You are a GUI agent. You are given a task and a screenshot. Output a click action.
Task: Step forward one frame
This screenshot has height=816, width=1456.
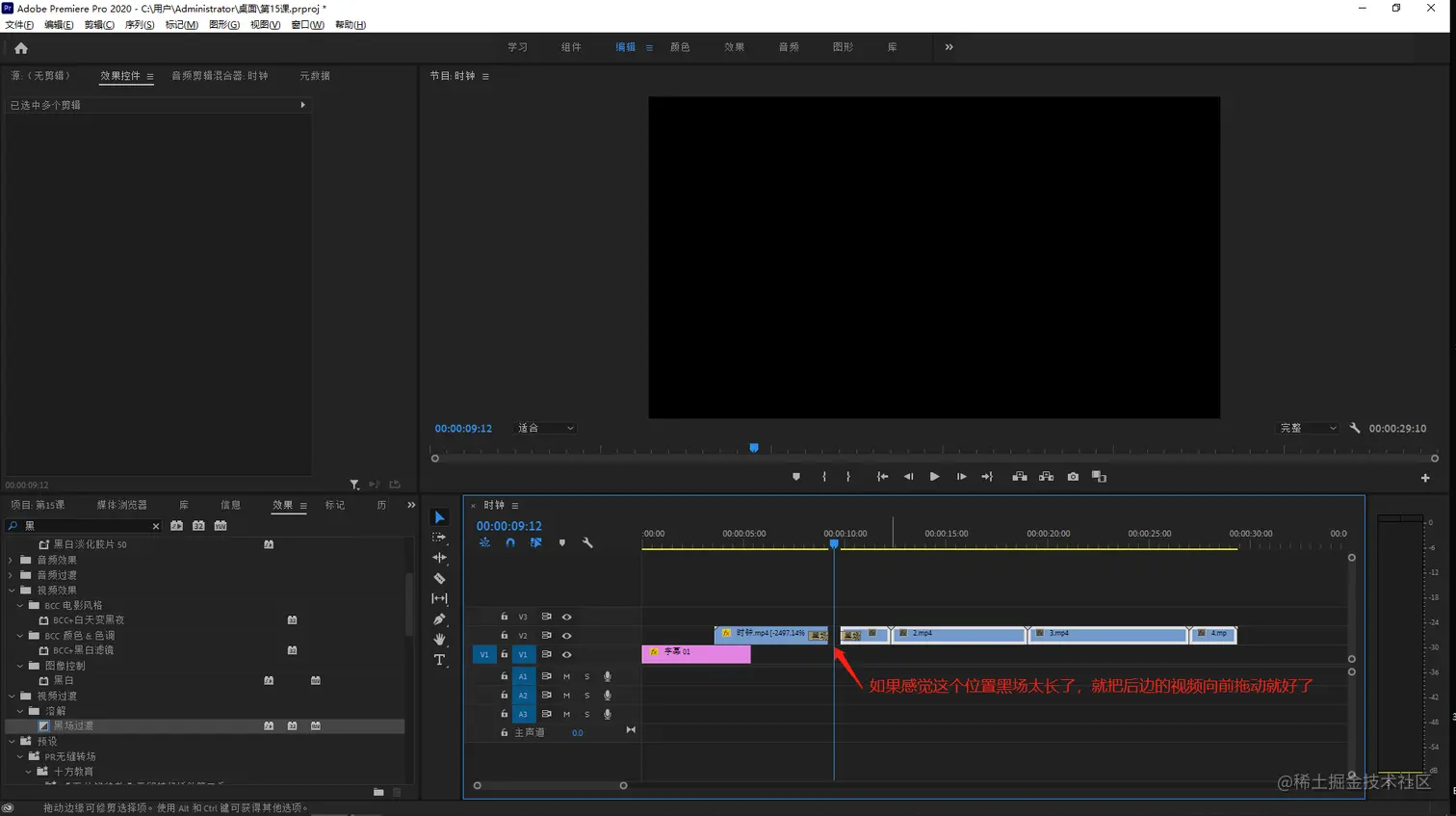coord(961,477)
